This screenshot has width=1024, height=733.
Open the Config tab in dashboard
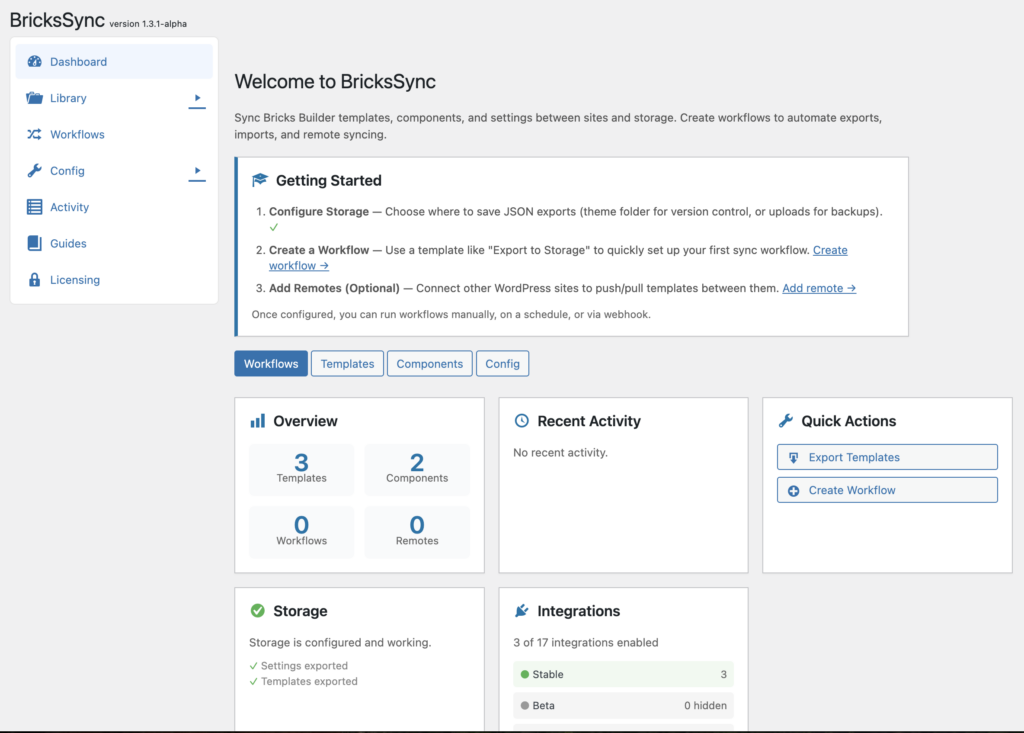(x=502, y=364)
